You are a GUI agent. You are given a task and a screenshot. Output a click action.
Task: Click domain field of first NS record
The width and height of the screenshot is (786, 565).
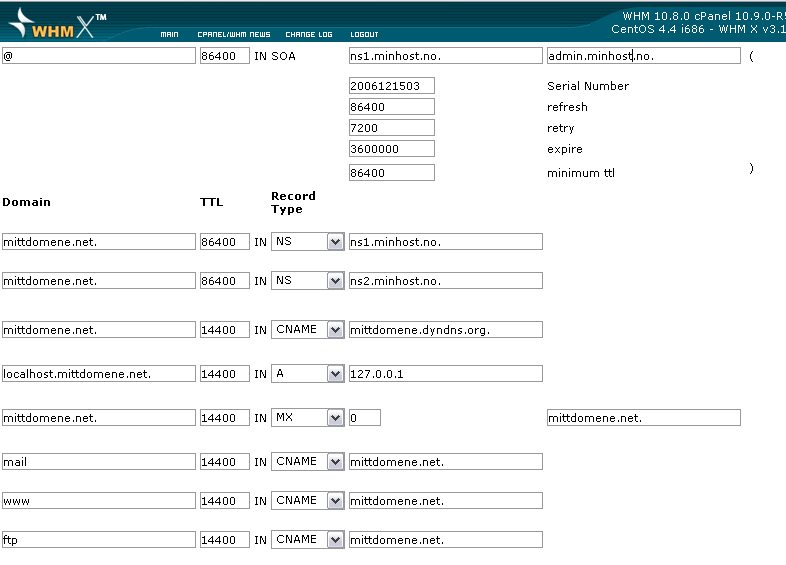click(99, 242)
